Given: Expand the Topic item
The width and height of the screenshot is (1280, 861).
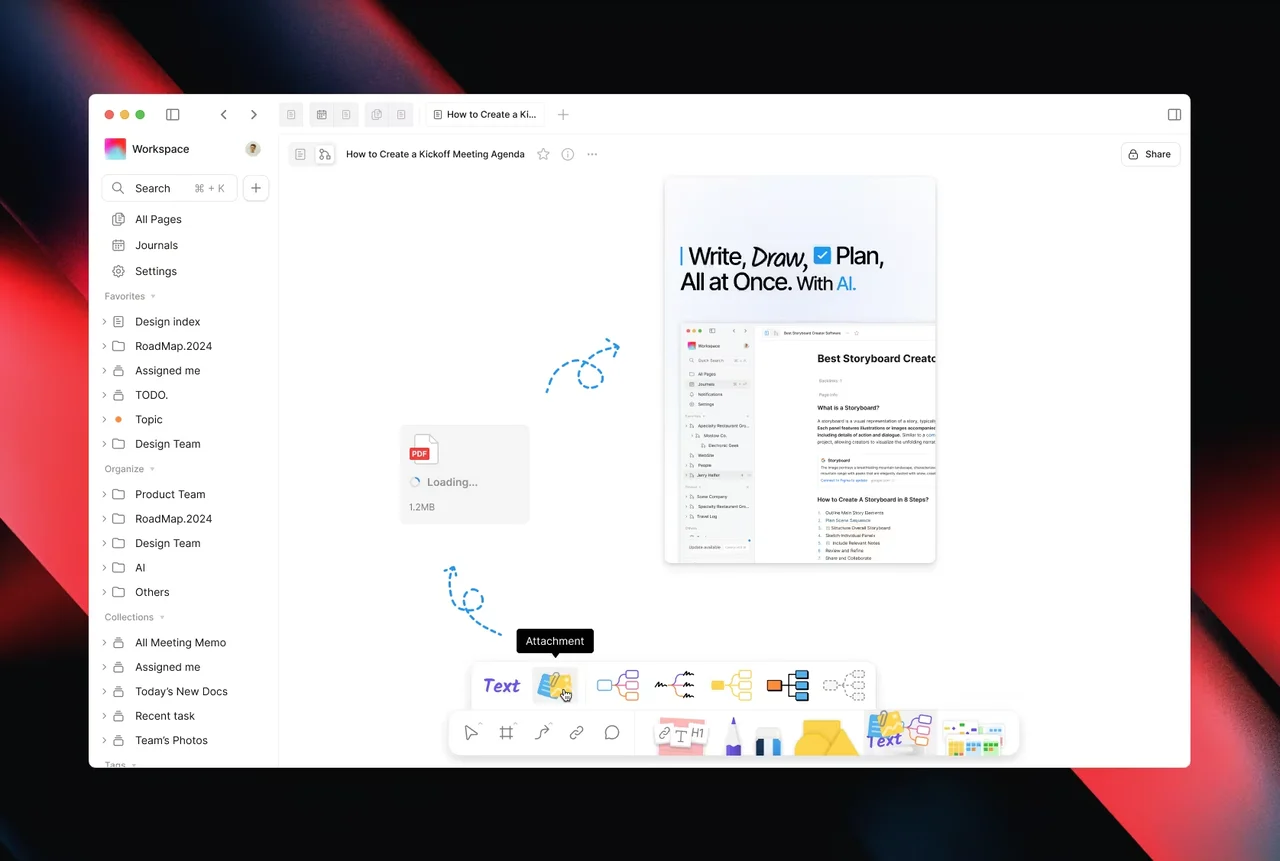Looking at the screenshot, I should (104, 420).
